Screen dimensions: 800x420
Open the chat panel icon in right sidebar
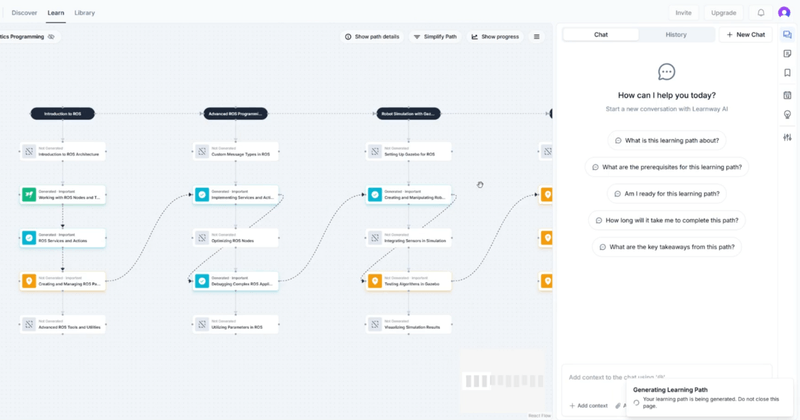pyautogui.click(x=787, y=35)
